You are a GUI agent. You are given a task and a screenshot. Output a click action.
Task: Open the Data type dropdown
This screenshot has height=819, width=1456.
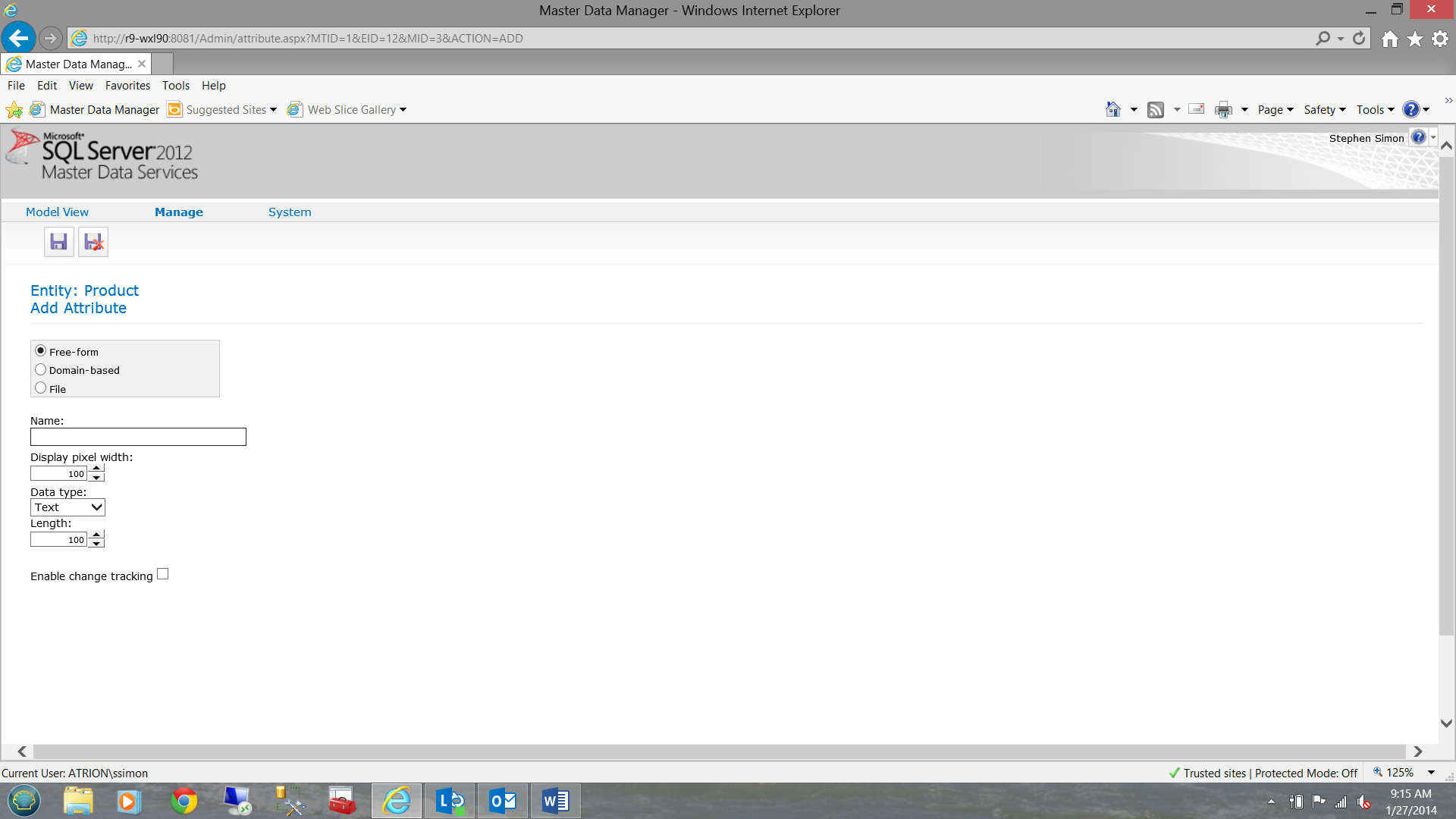tap(67, 507)
